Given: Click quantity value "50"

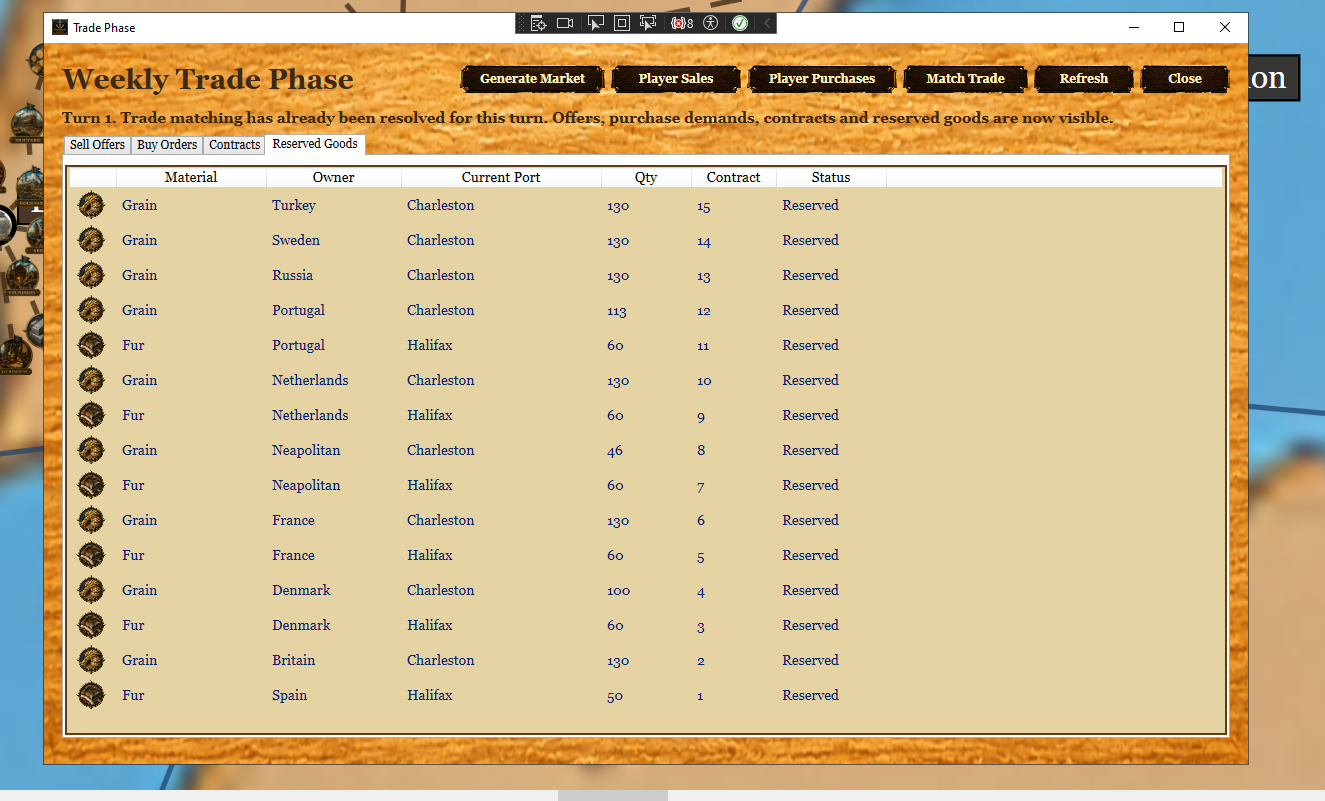Looking at the screenshot, I should 615,696.
